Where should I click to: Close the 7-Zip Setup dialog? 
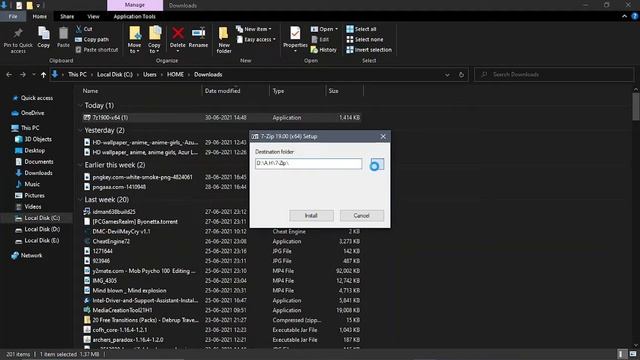(383, 137)
